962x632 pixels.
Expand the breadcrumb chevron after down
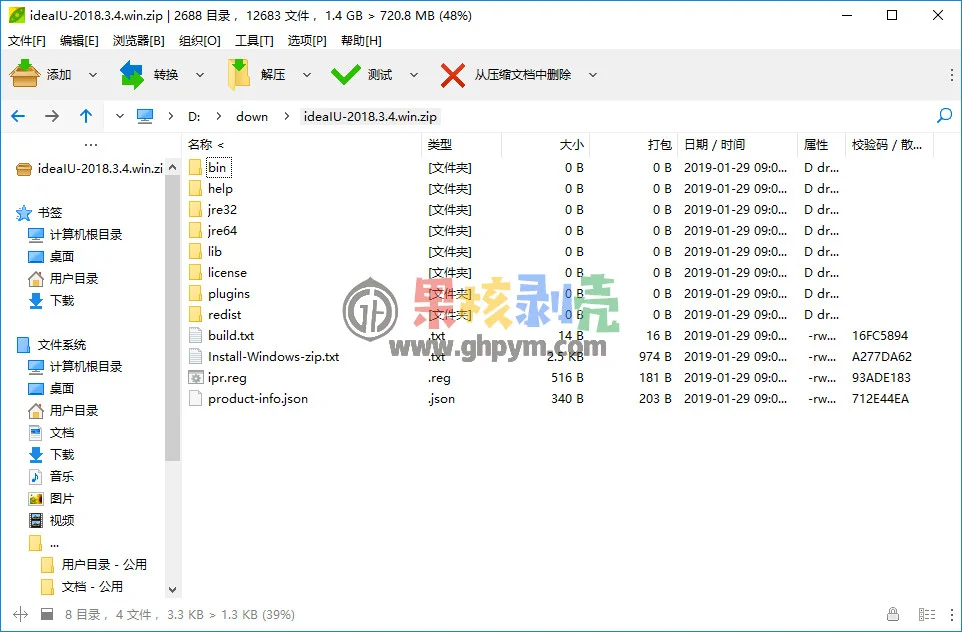coord(287,116)
